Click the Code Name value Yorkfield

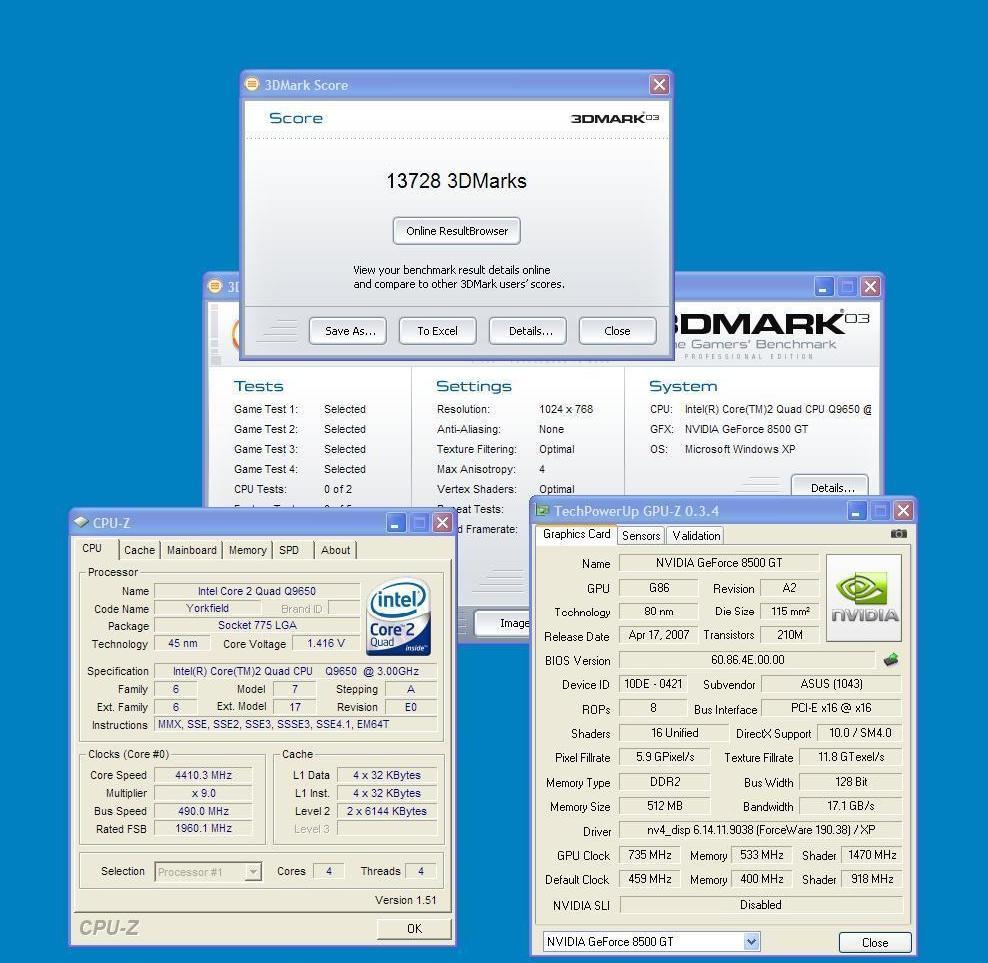pos(207,608)
